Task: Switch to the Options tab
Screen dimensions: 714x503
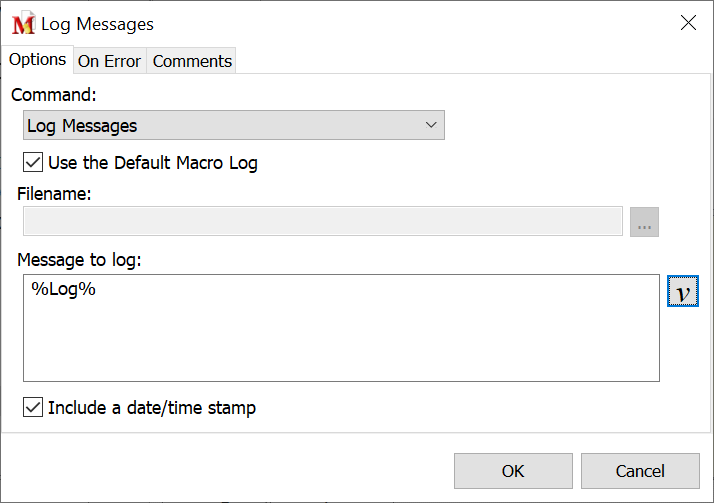Action: (x=37, y=60)
